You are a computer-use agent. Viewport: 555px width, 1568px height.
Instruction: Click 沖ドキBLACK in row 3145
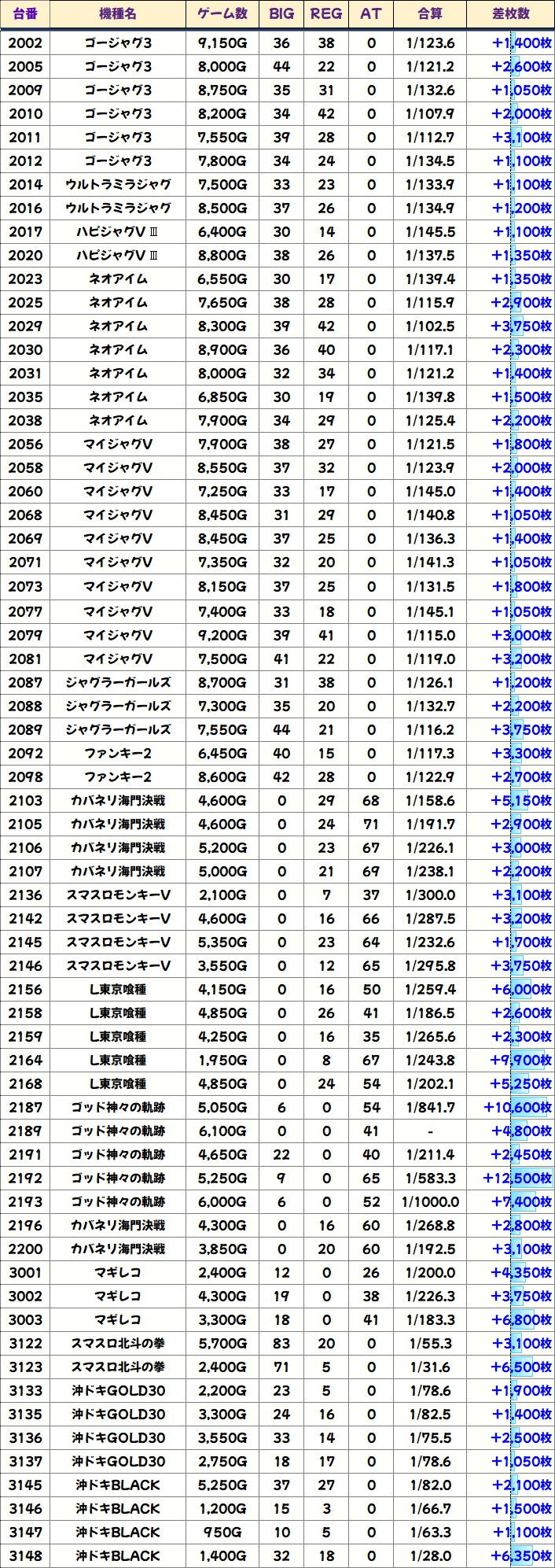[x=118, y=1485]
